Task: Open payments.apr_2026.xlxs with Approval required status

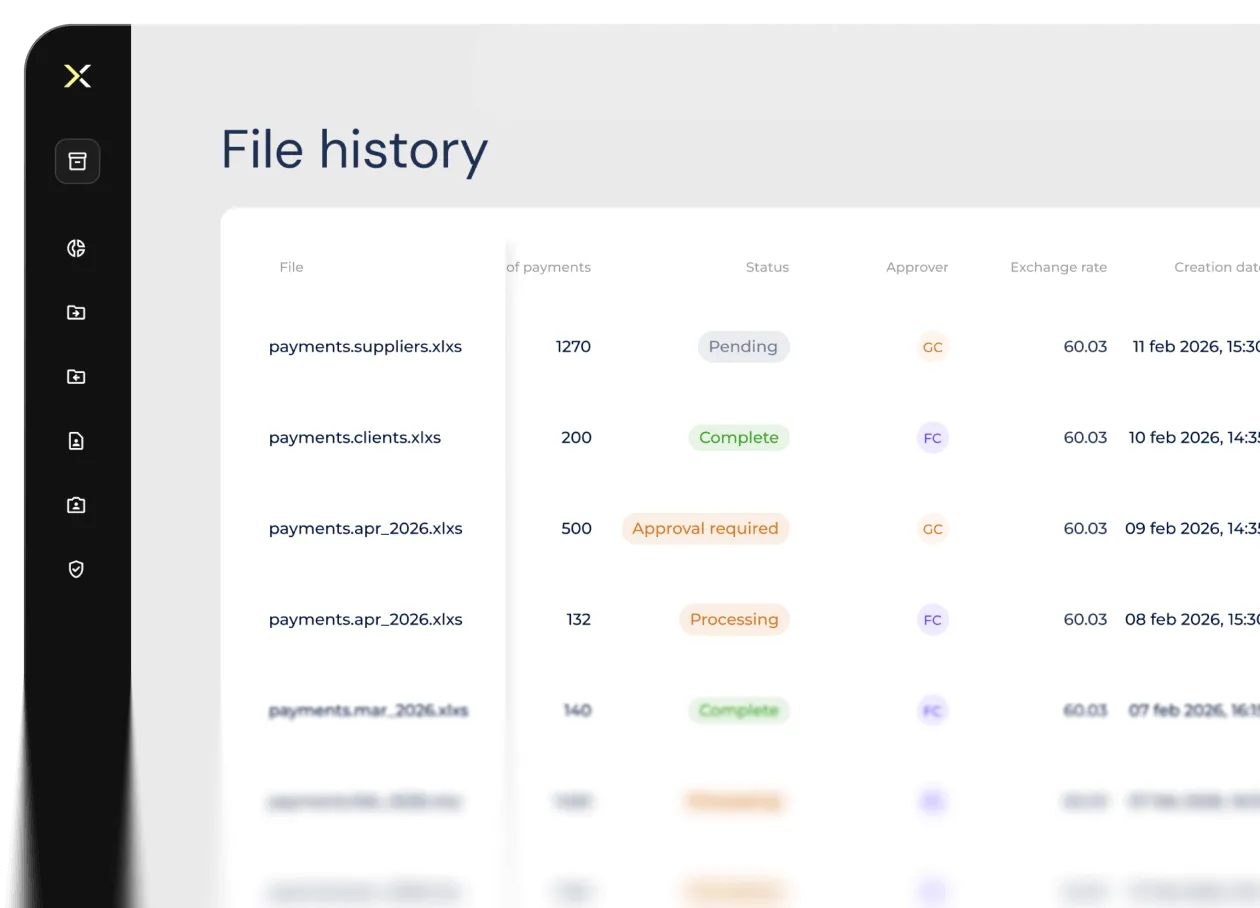Action: point(365,529)
